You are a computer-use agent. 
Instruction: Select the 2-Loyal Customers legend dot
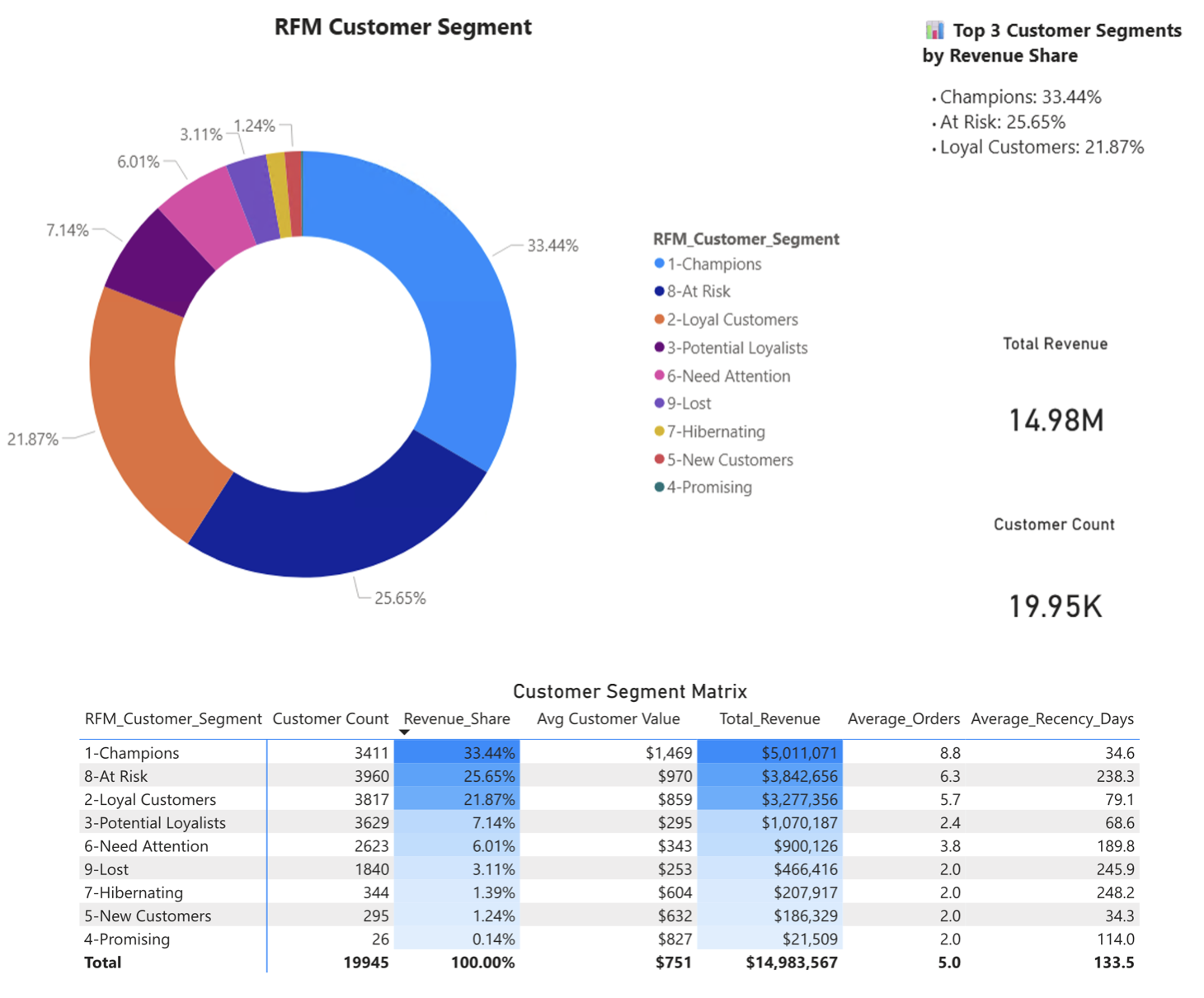[x=659, y=319]
